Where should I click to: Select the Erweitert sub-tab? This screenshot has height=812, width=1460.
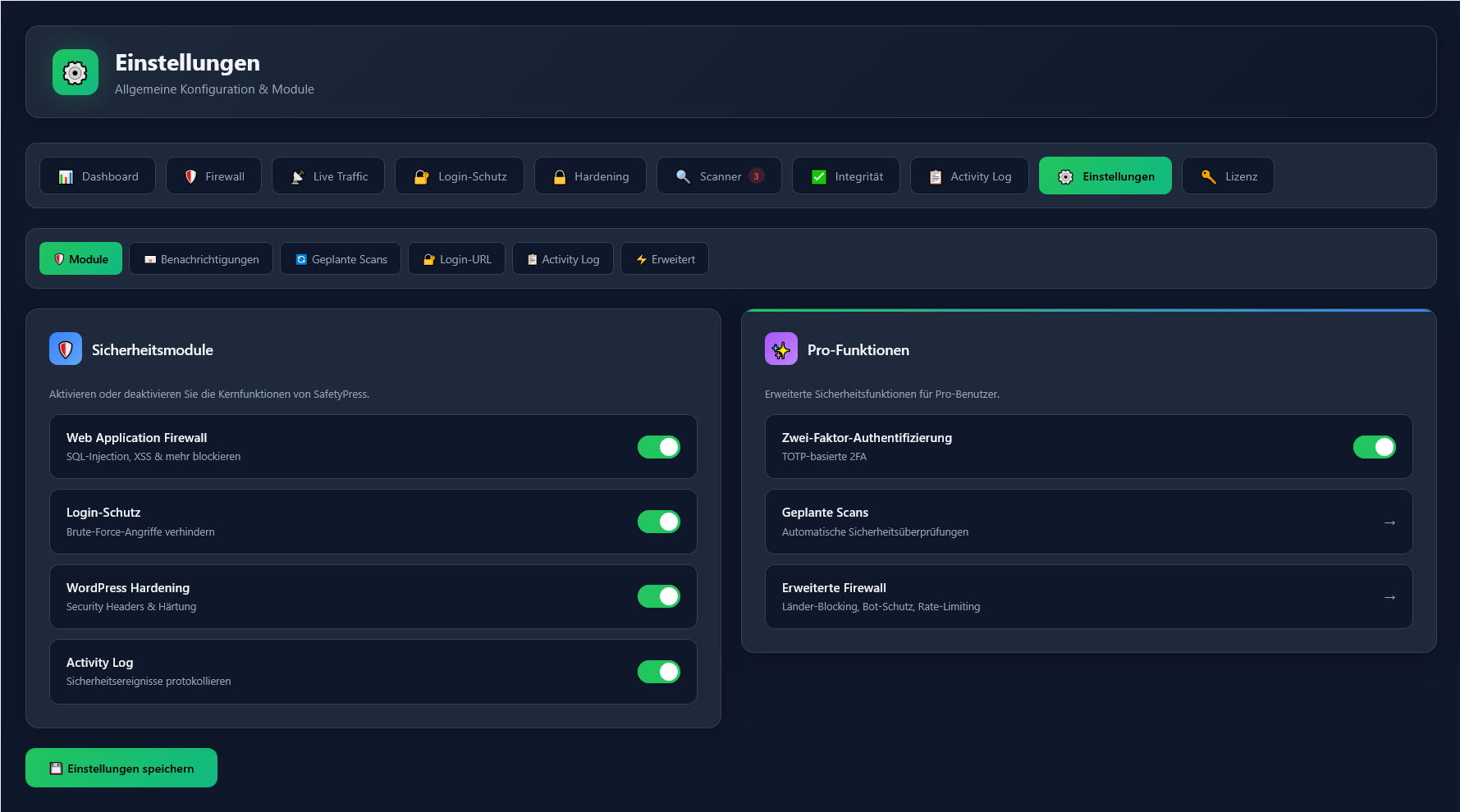pyautogui.click(x=665, y=259)
